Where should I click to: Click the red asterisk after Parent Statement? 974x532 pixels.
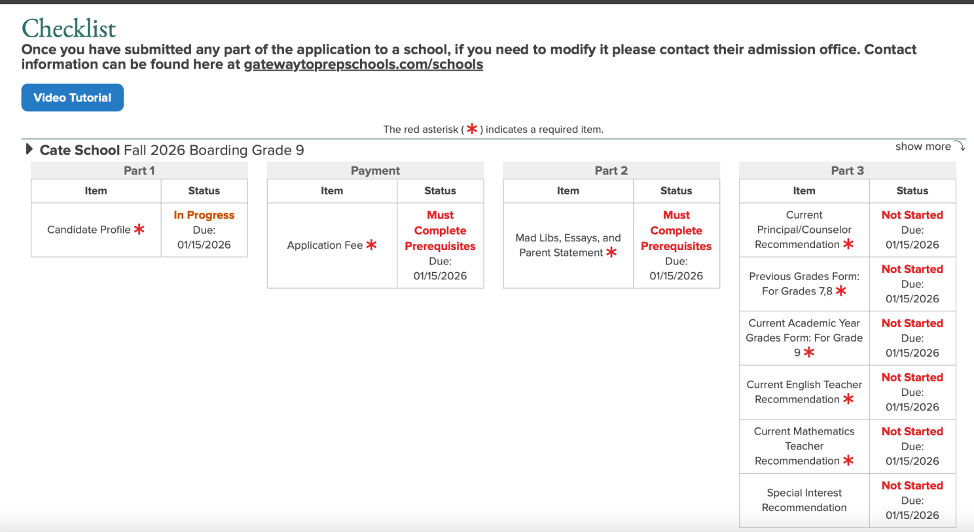point(611,252)
